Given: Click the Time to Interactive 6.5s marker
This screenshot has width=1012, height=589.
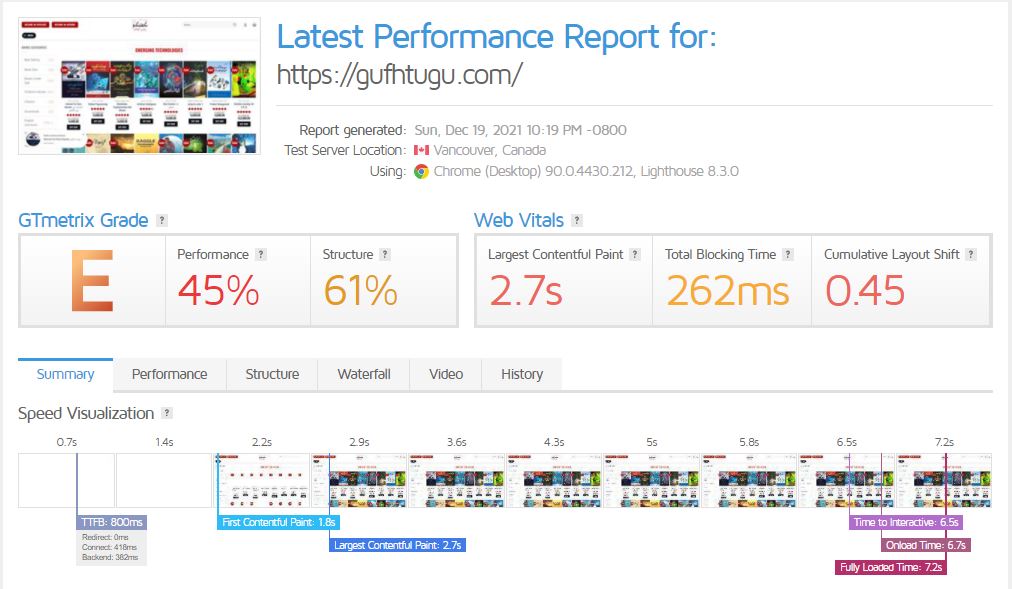Looking at the screenshot, I should (x=906, y=522).
